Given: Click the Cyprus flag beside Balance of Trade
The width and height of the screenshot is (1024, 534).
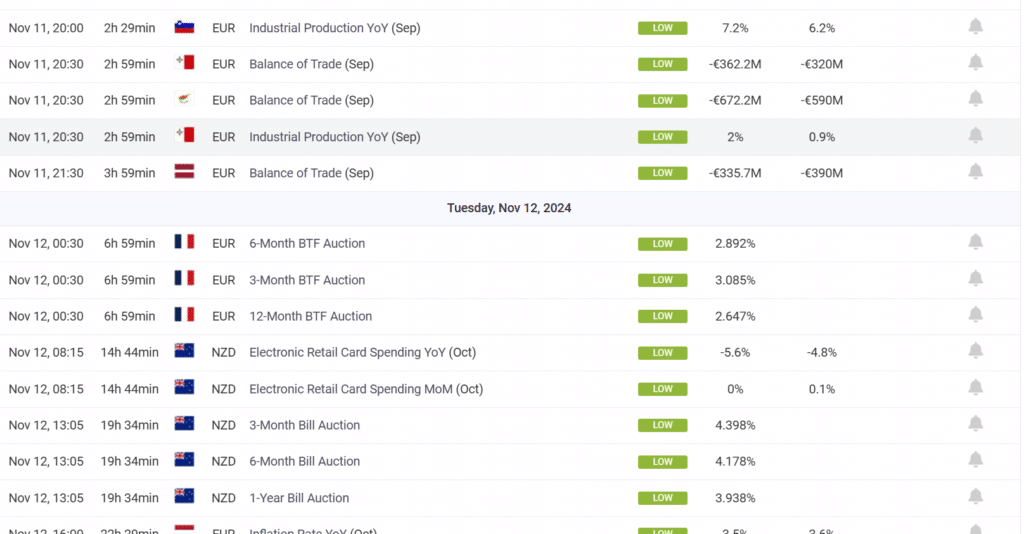Looking at the screenshot, I should coord(184,99).
